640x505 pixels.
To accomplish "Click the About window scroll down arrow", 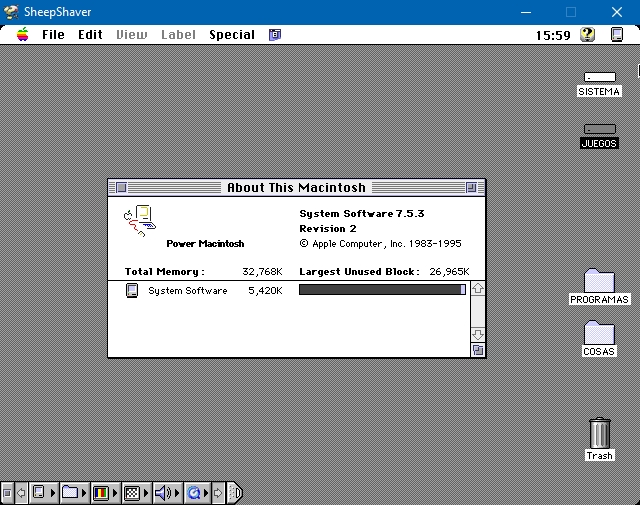I will (x=478, y=335).
